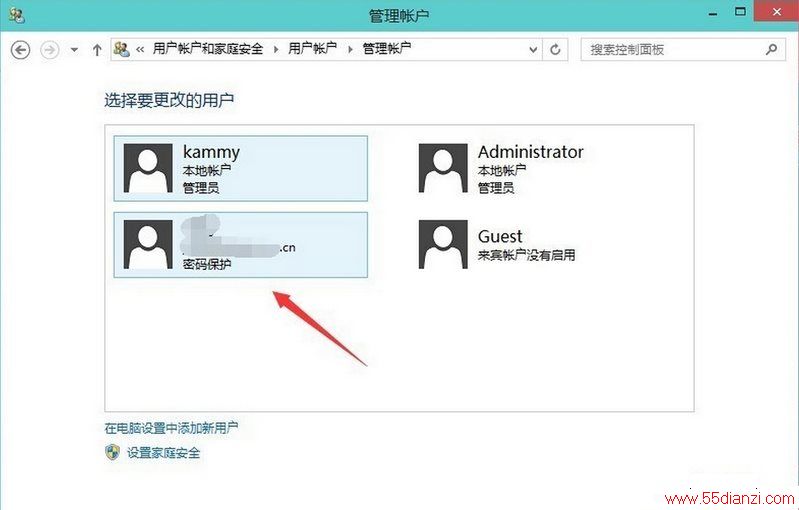
Task: Minimize the 管理帐户 window
Action: (x=713, y=14)
